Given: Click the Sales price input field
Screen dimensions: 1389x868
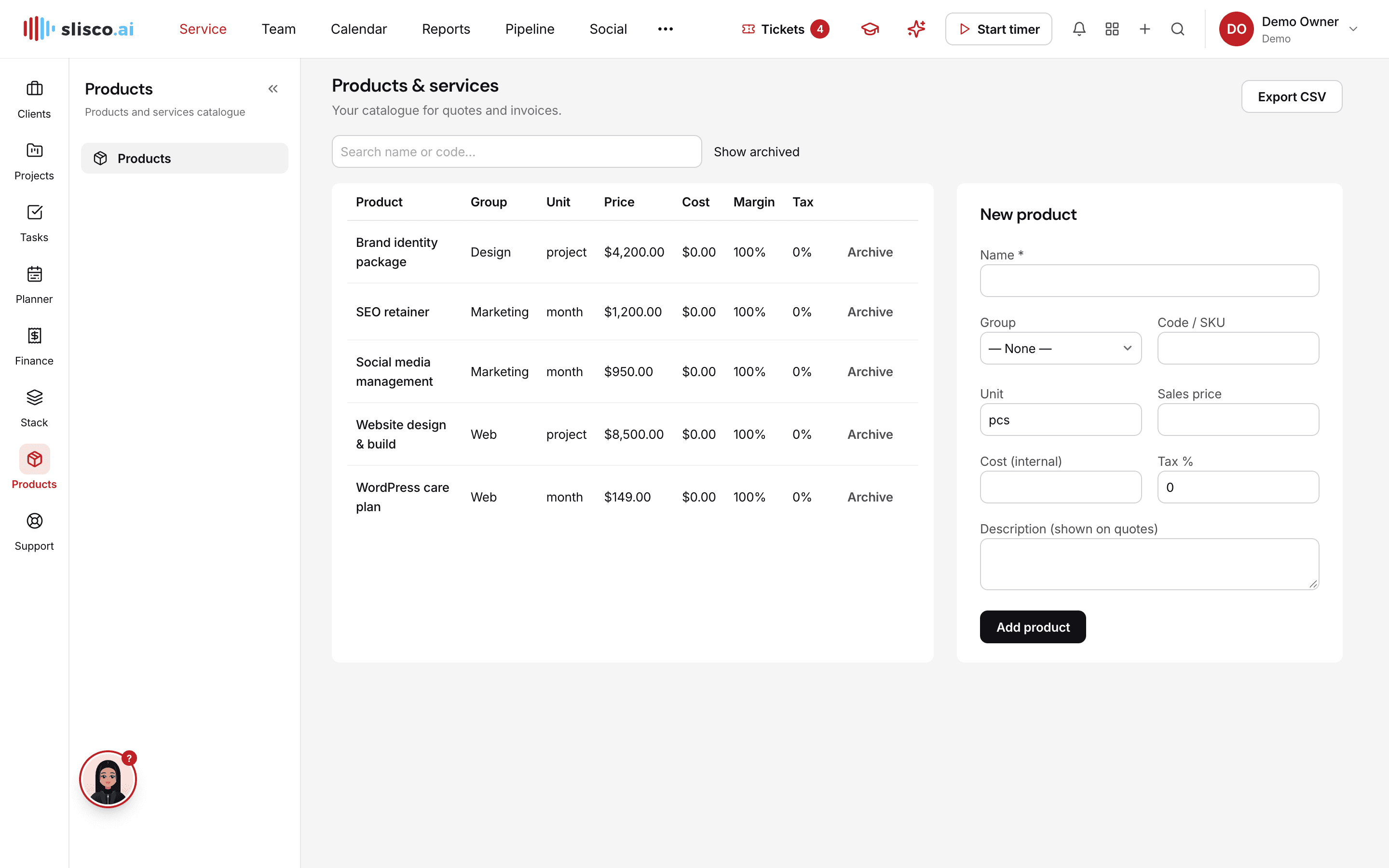Looking at the screenshot, I should [x=1238, y=420].
